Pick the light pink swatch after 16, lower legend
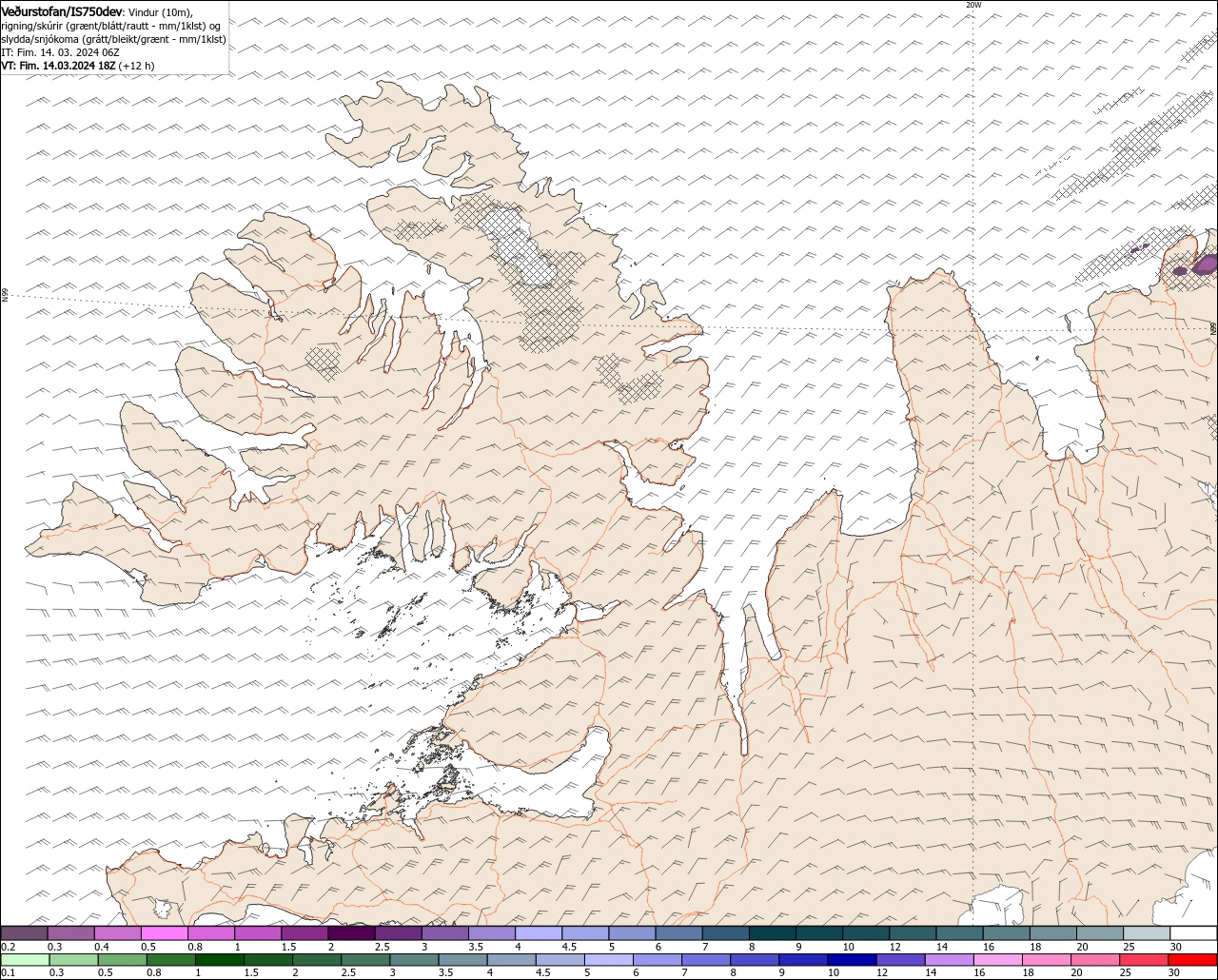 [x=999, y=959]
